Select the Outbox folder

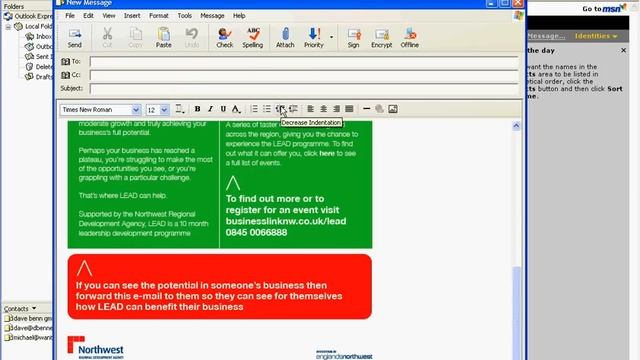39,47
